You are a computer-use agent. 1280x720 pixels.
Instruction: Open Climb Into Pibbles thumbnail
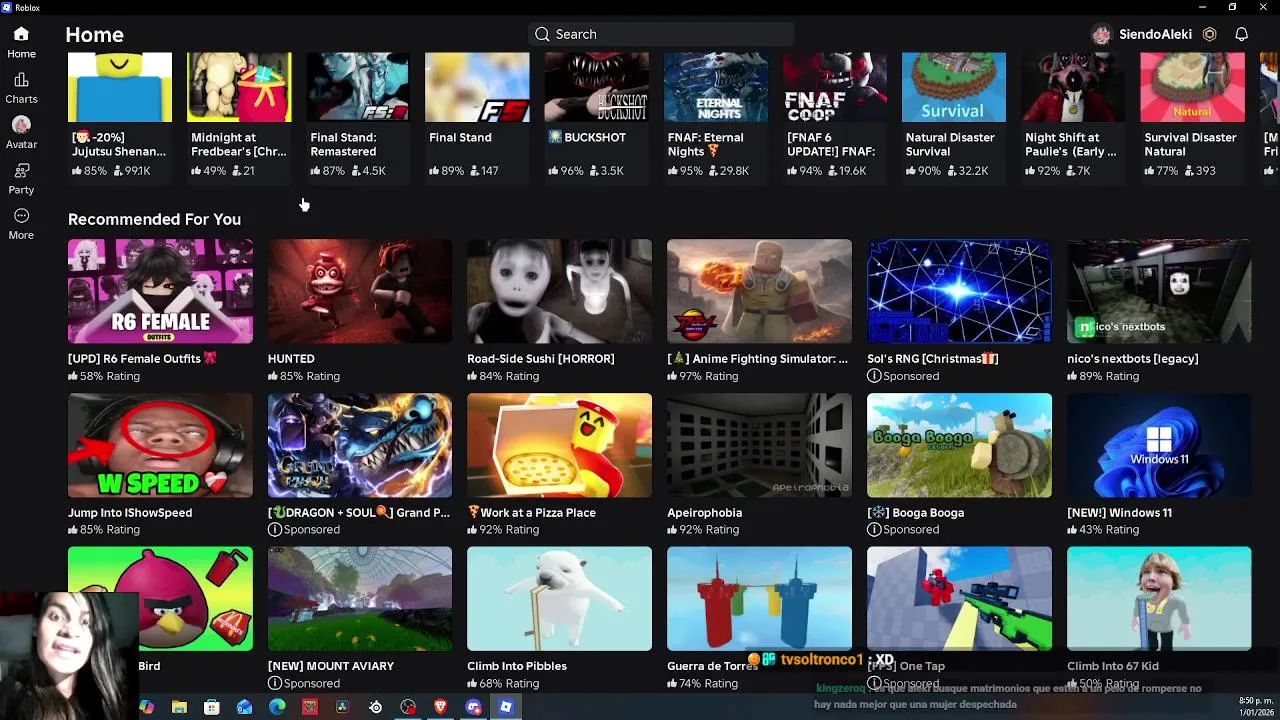click(559, 598)
